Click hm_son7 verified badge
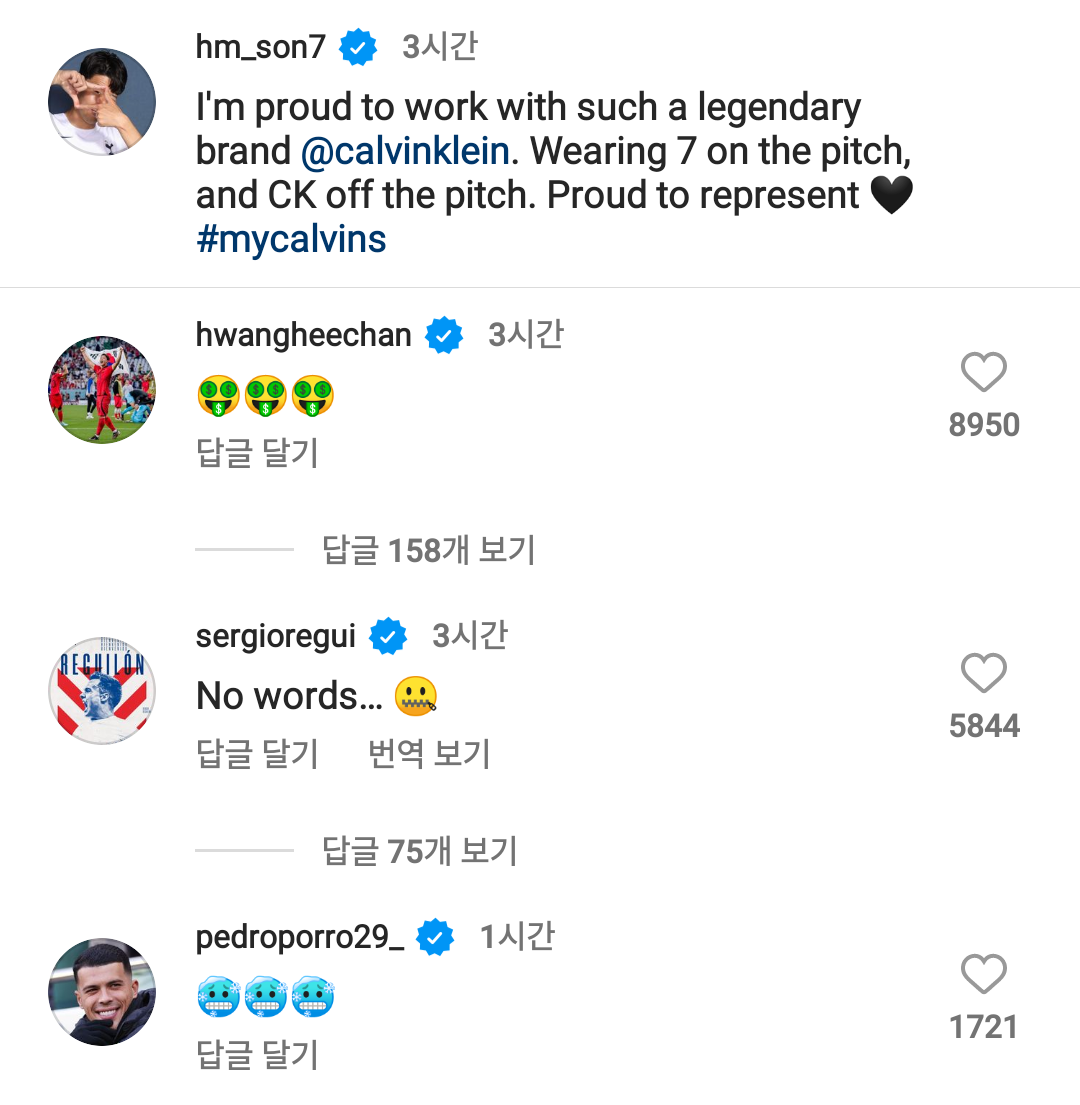 (358, 47)
